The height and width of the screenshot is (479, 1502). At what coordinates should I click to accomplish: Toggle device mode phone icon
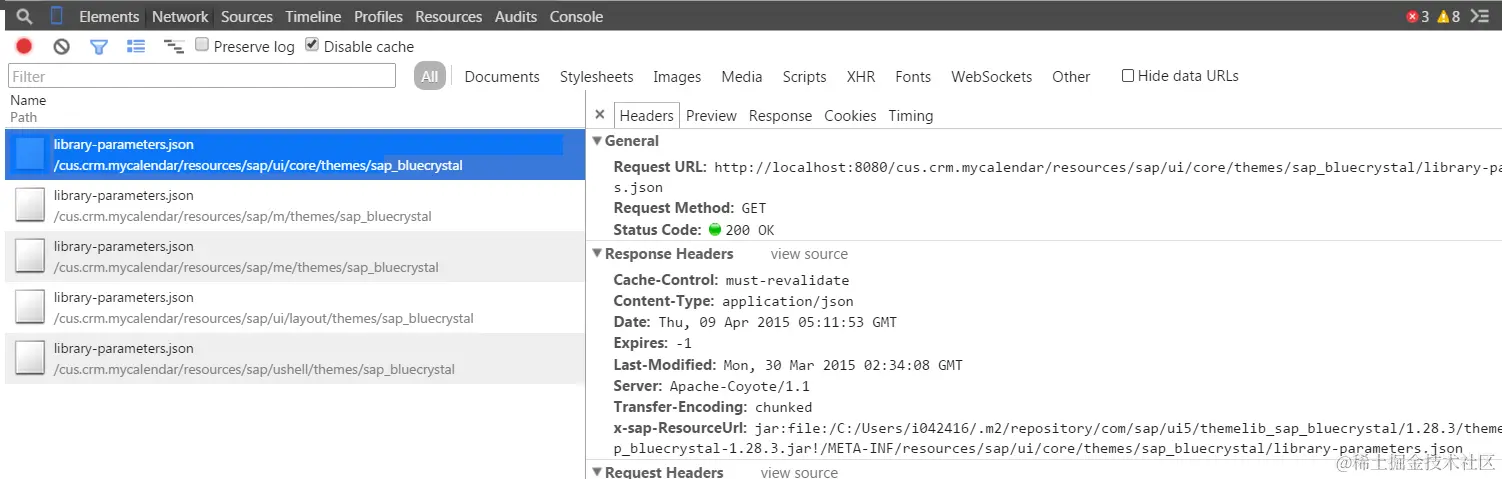(56, 16)
